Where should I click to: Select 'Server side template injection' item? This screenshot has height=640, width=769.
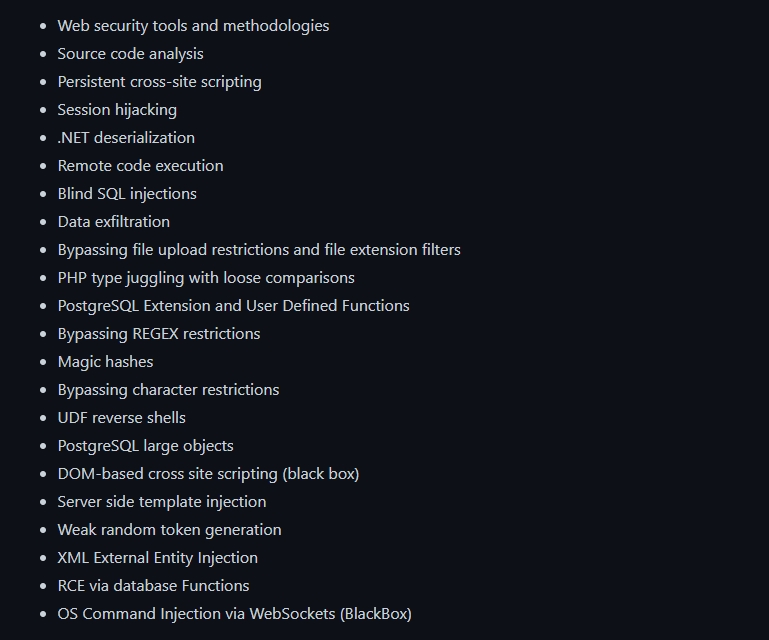point(162,502)
